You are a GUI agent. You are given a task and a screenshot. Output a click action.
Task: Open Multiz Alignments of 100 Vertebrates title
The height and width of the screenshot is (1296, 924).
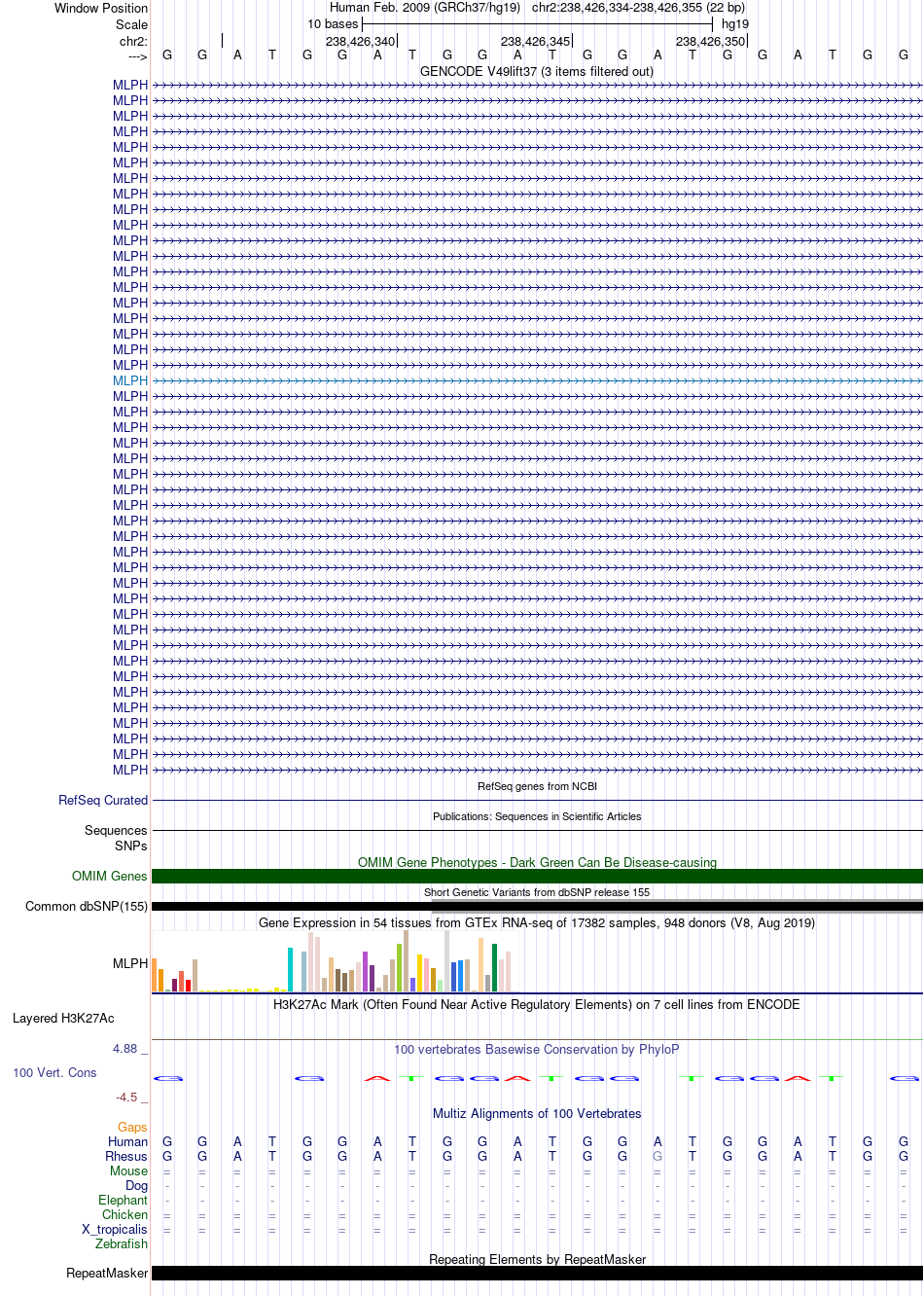(537, 1113)
